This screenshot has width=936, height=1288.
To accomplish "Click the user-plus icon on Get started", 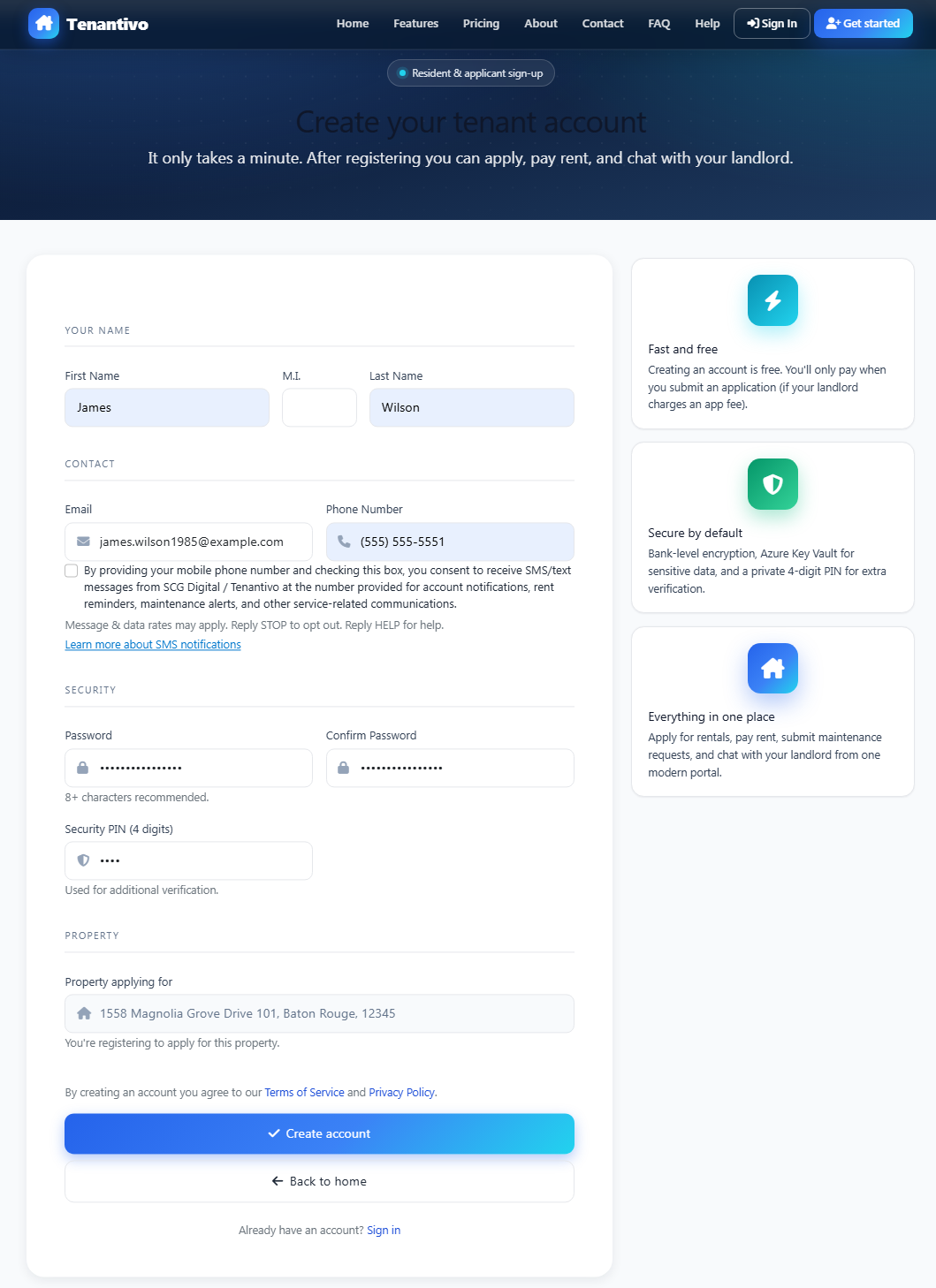I will (x=833, y=24).
